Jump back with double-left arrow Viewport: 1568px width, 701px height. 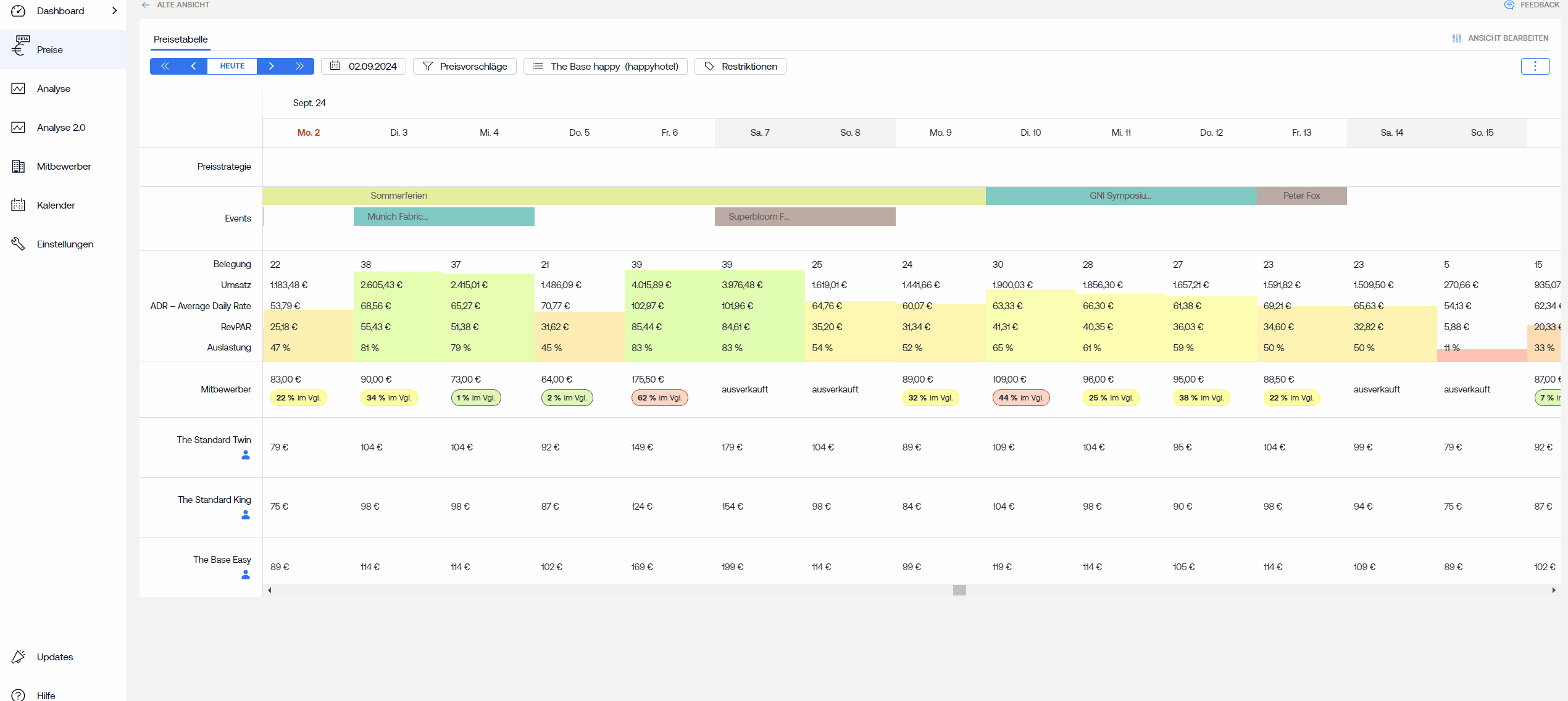click(165, 66)
